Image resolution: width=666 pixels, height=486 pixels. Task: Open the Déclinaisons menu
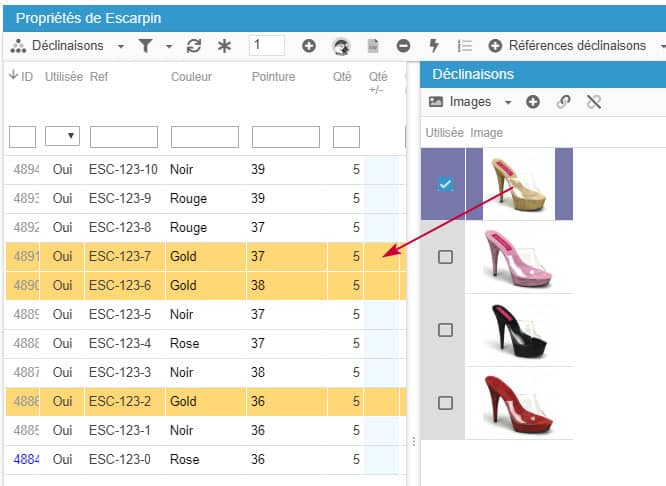pos(68,46)
